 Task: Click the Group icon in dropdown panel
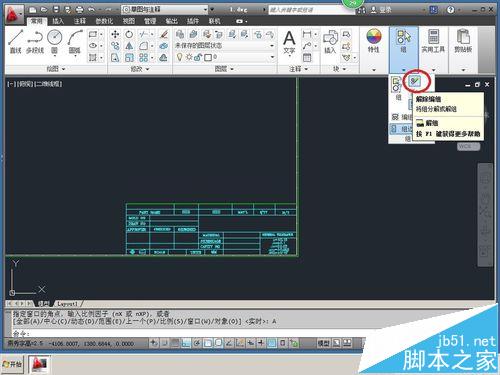397,88
